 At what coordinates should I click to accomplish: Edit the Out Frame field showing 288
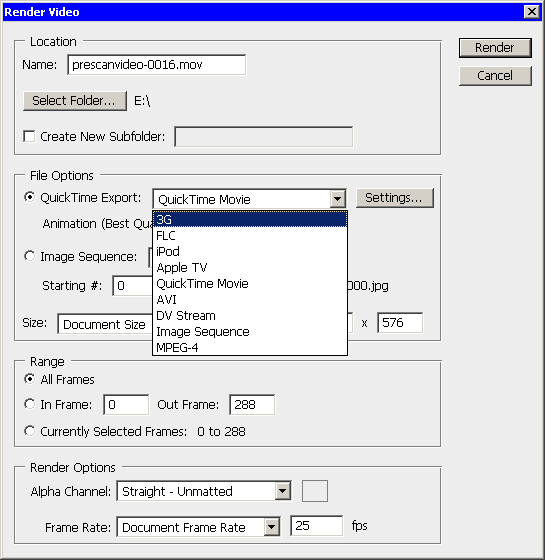(252, 405)
